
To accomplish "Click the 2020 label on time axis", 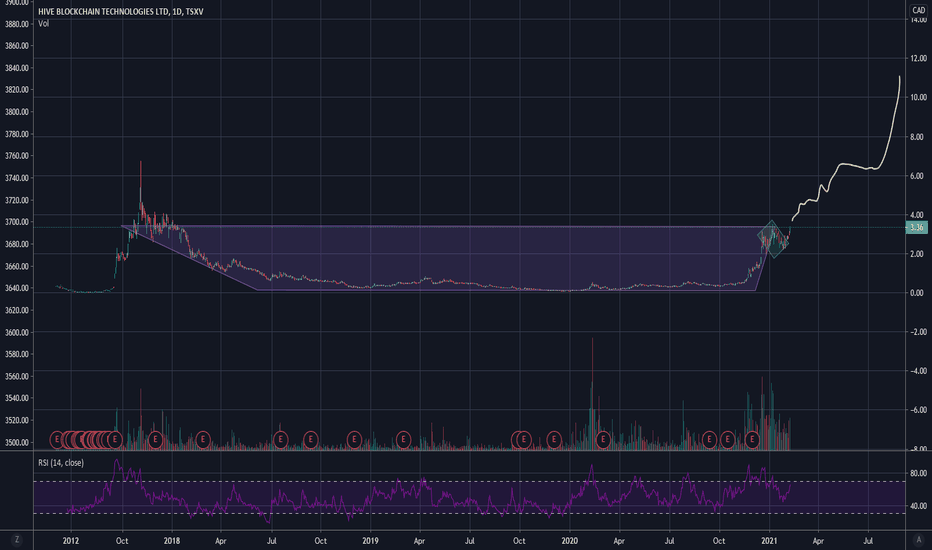I will point(569,540).
